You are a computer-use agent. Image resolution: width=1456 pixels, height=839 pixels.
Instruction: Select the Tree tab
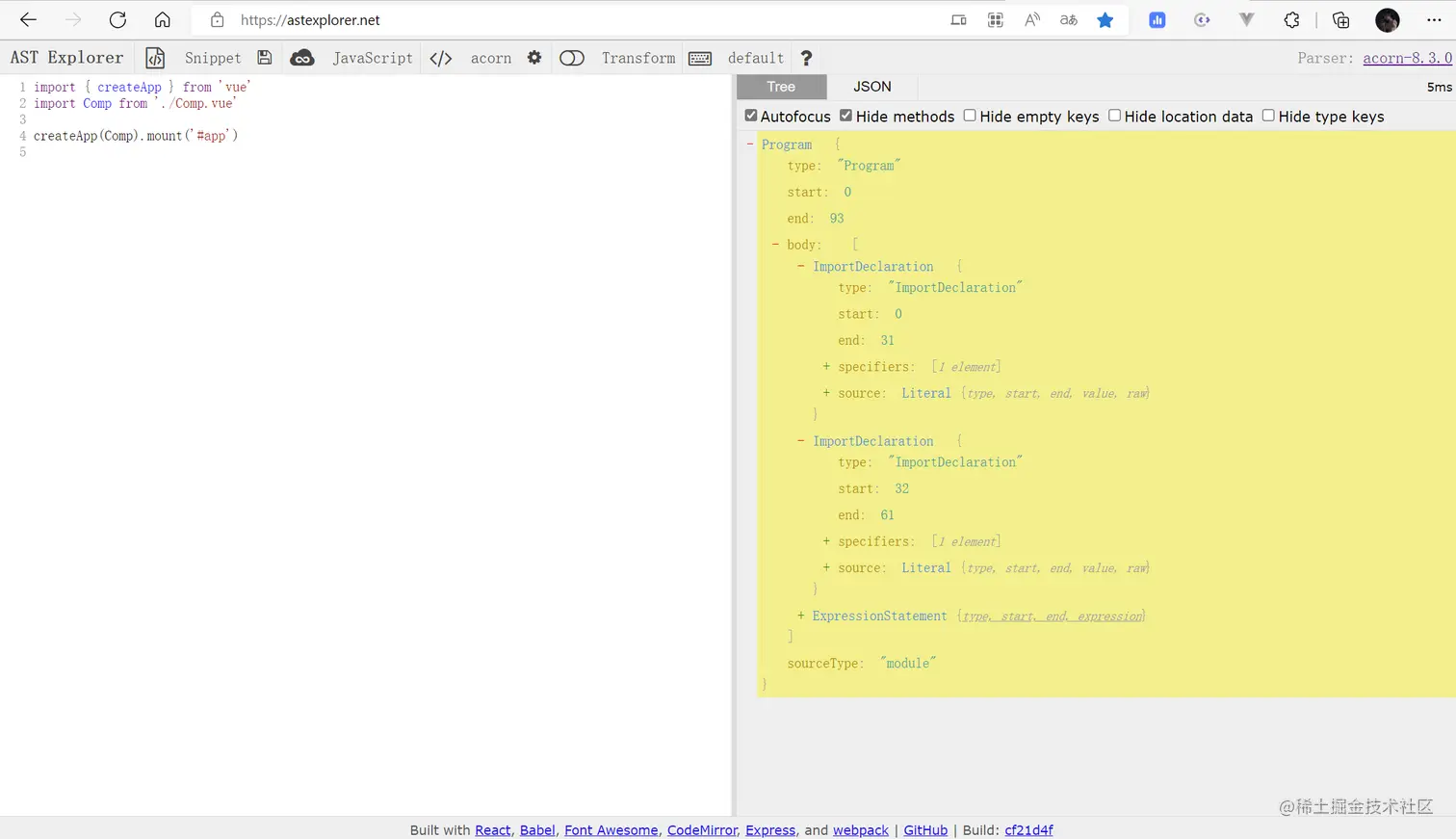pos(781,87)
